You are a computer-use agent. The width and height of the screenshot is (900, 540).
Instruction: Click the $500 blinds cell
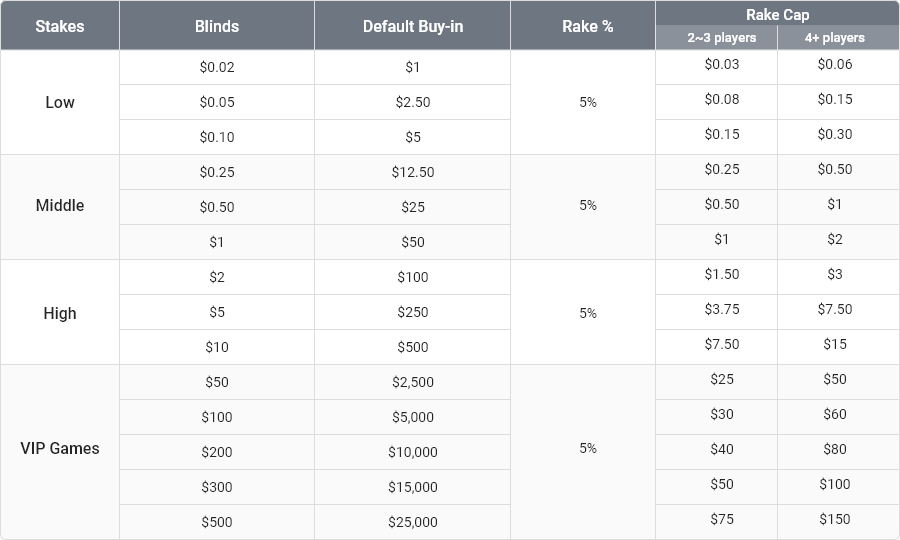[217, 522]
